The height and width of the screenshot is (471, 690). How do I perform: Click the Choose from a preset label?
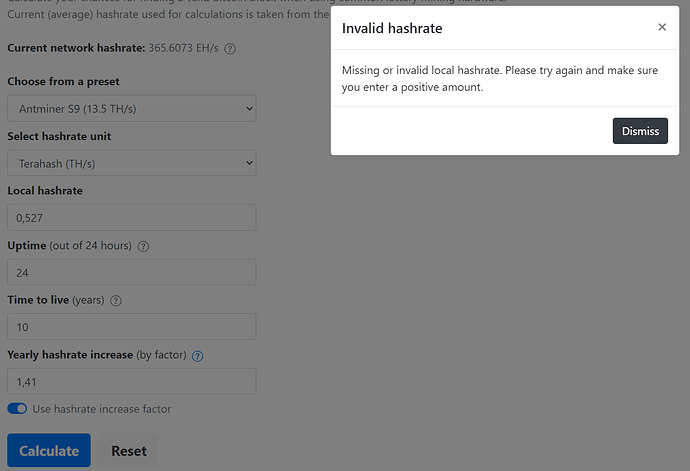63,81
